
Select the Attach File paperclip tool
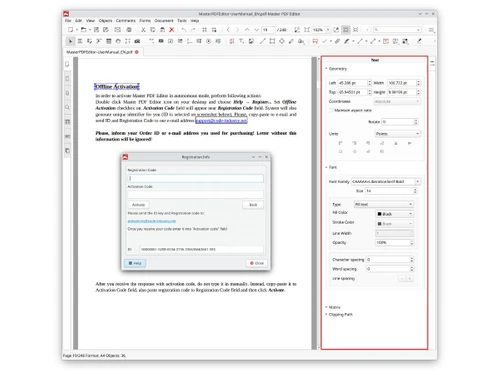click(x=337, y=41)
